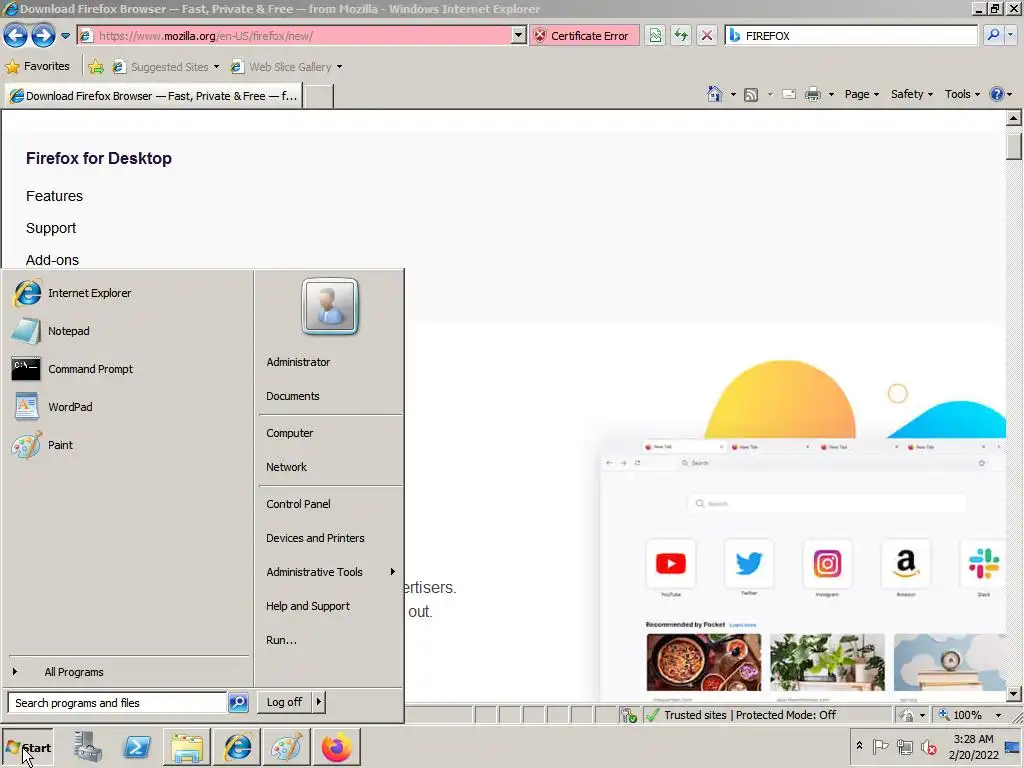The width and height of the screenshot is (1024, 768).
Task: Click the Add-ons link on page
Action: click(52, 260)
